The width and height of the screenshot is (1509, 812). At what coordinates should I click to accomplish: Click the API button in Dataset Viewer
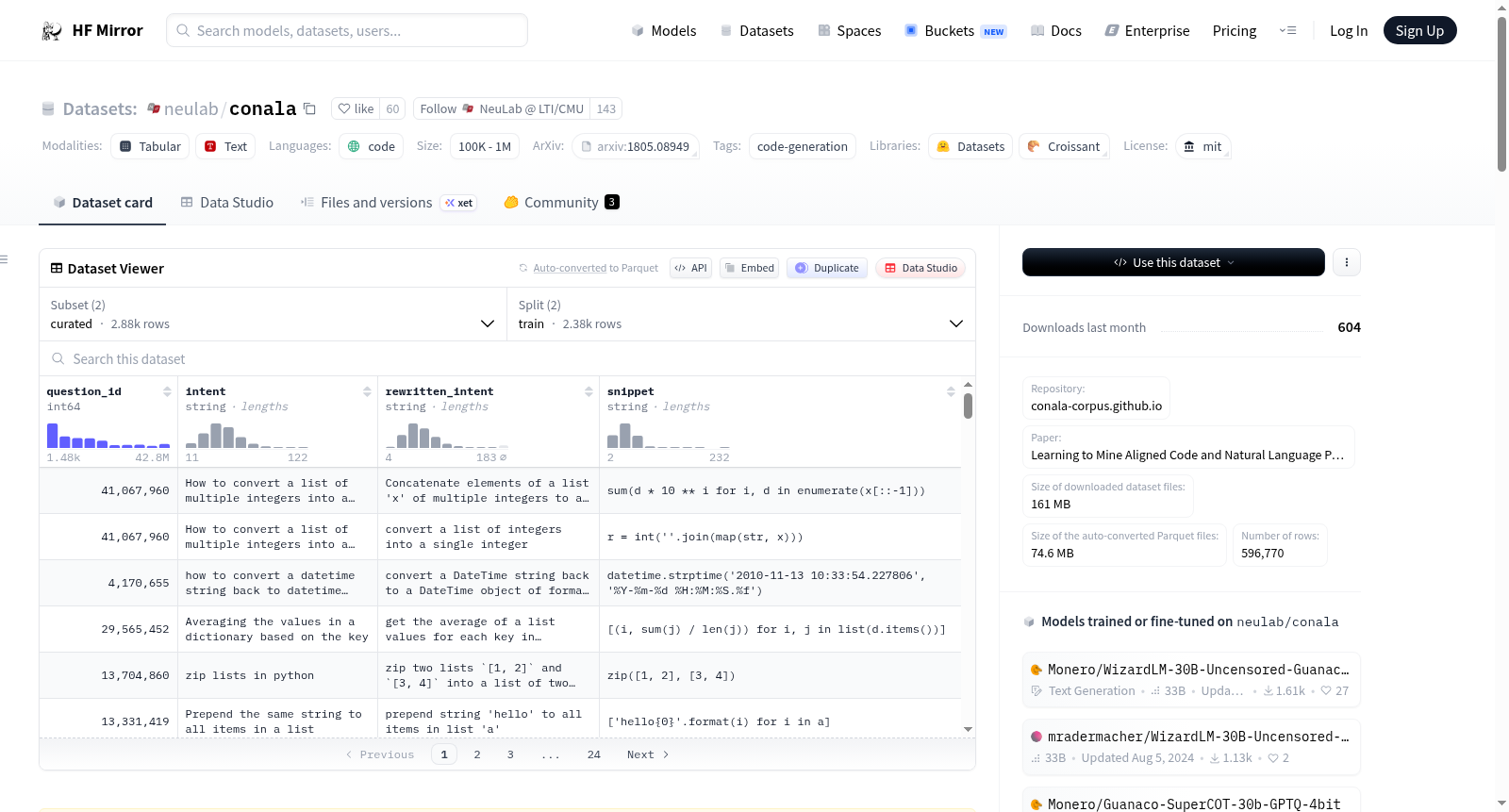point(690,269)
